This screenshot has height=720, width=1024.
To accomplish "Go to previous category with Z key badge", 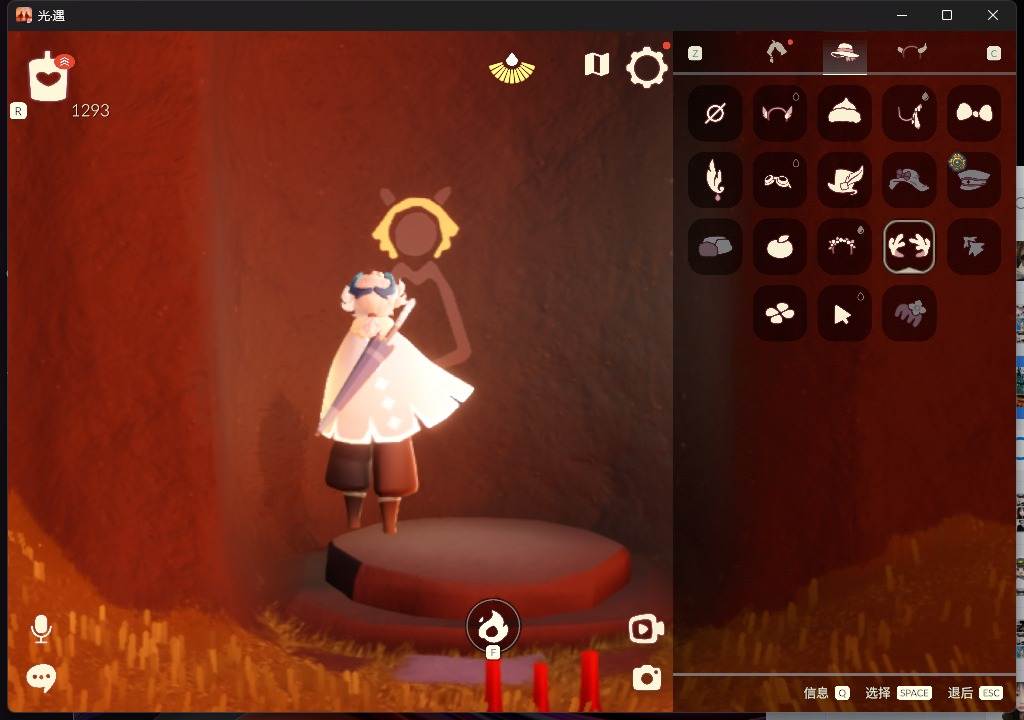I will 695,53.
